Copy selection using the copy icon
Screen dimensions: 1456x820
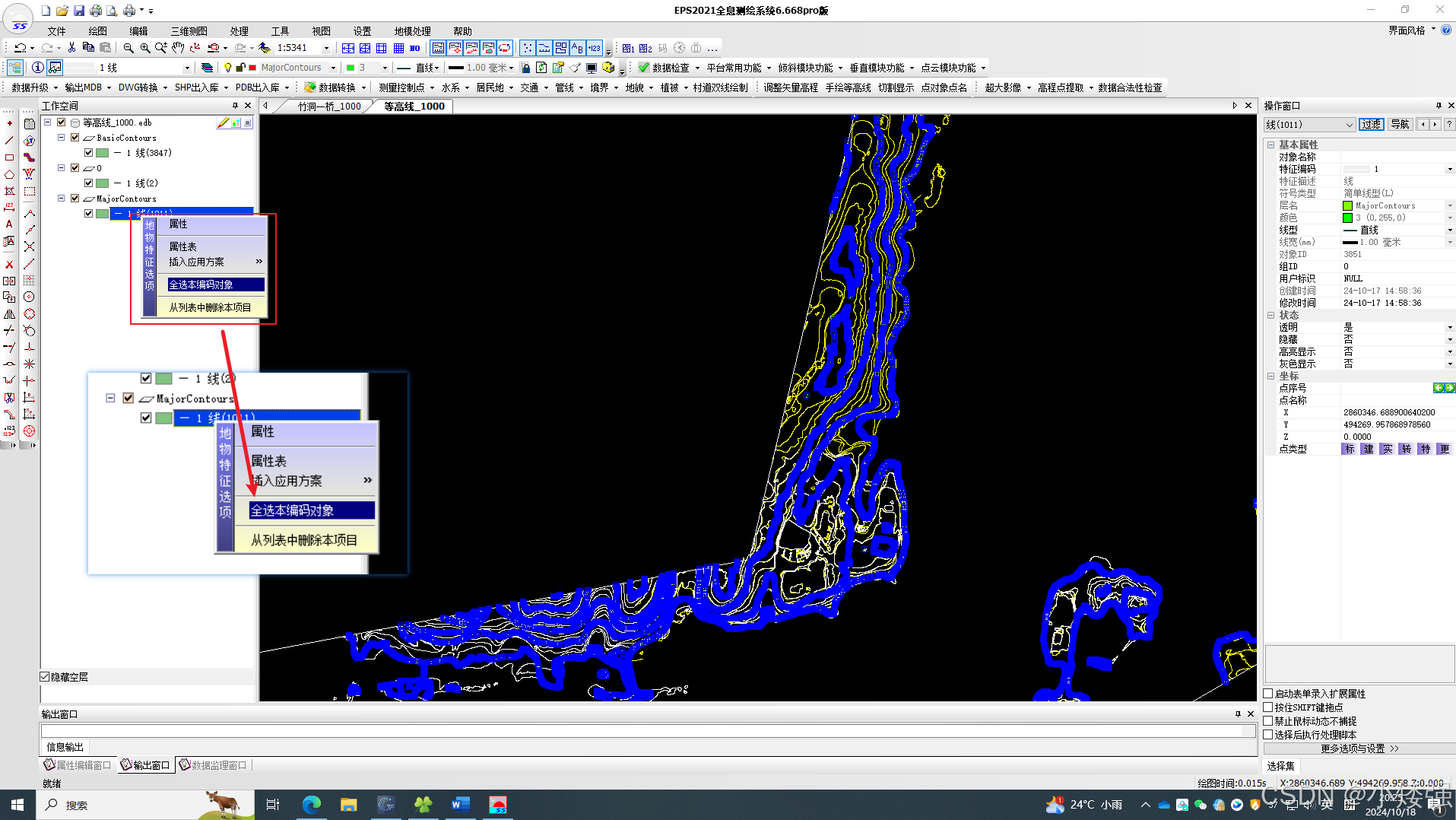(x=88, y=48)
